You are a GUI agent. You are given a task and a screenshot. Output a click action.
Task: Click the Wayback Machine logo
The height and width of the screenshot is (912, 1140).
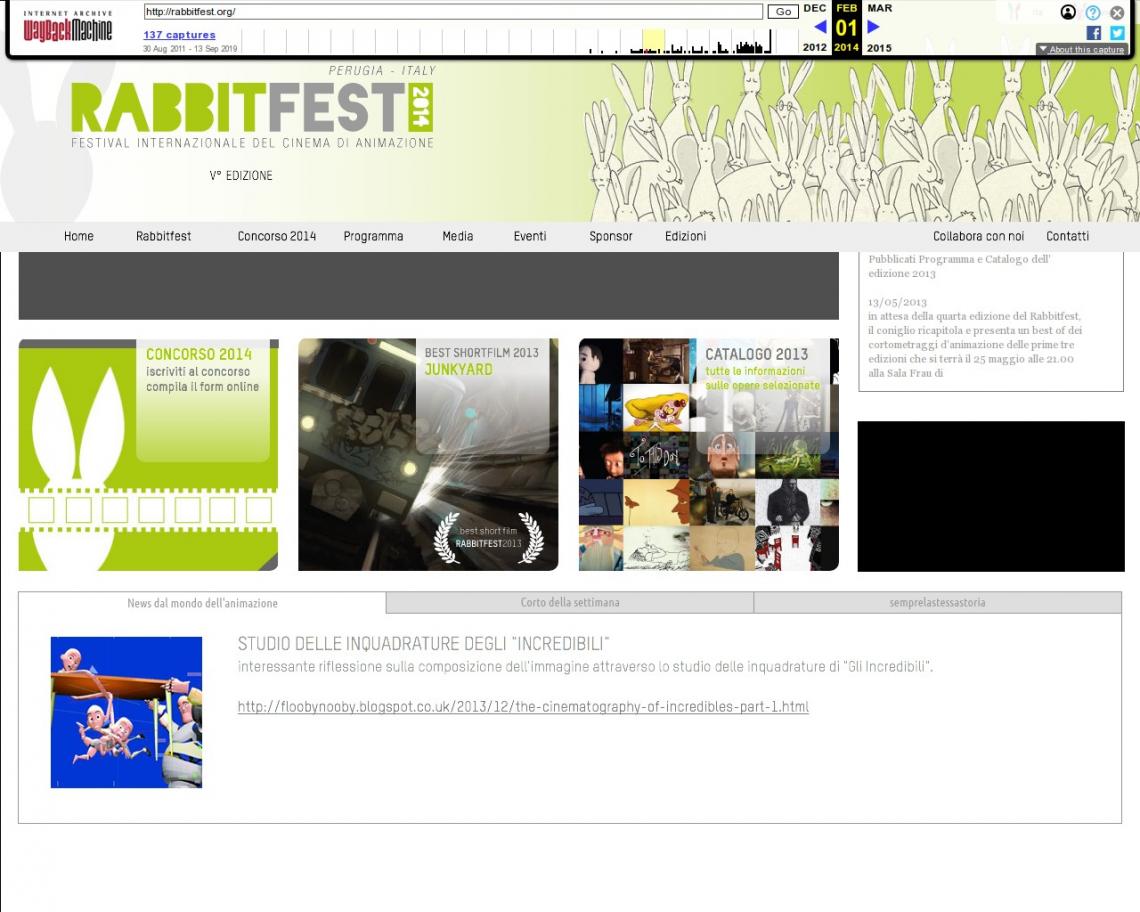(x=68, y=27)
